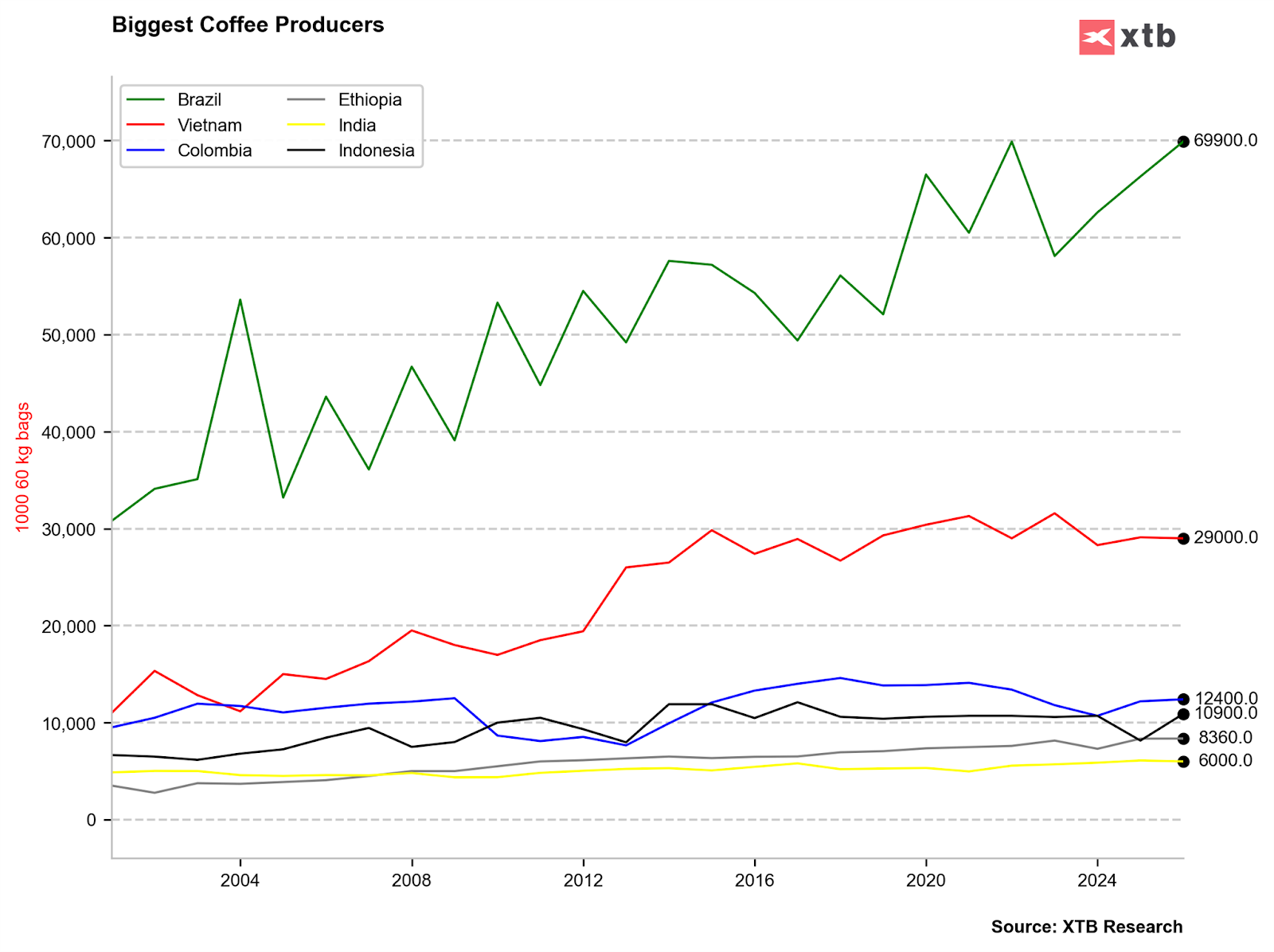Click the 70,000 y-axis tick label
Image resolution: width=1274 pixels, height=952 pixels.
point(68,142)
